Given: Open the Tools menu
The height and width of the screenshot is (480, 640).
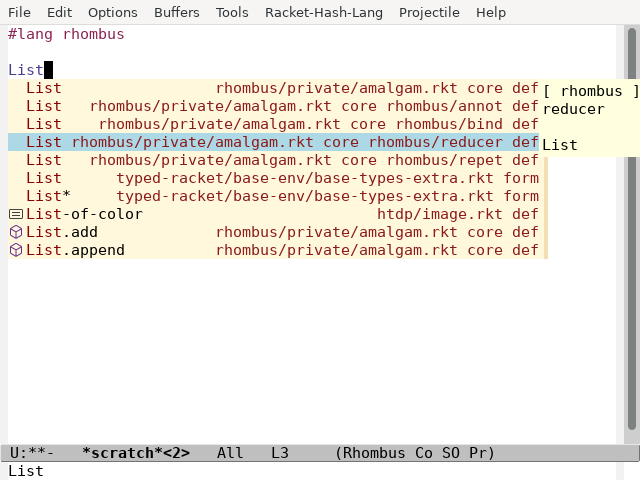Looking at the screenshot, I should click(232, 12).
